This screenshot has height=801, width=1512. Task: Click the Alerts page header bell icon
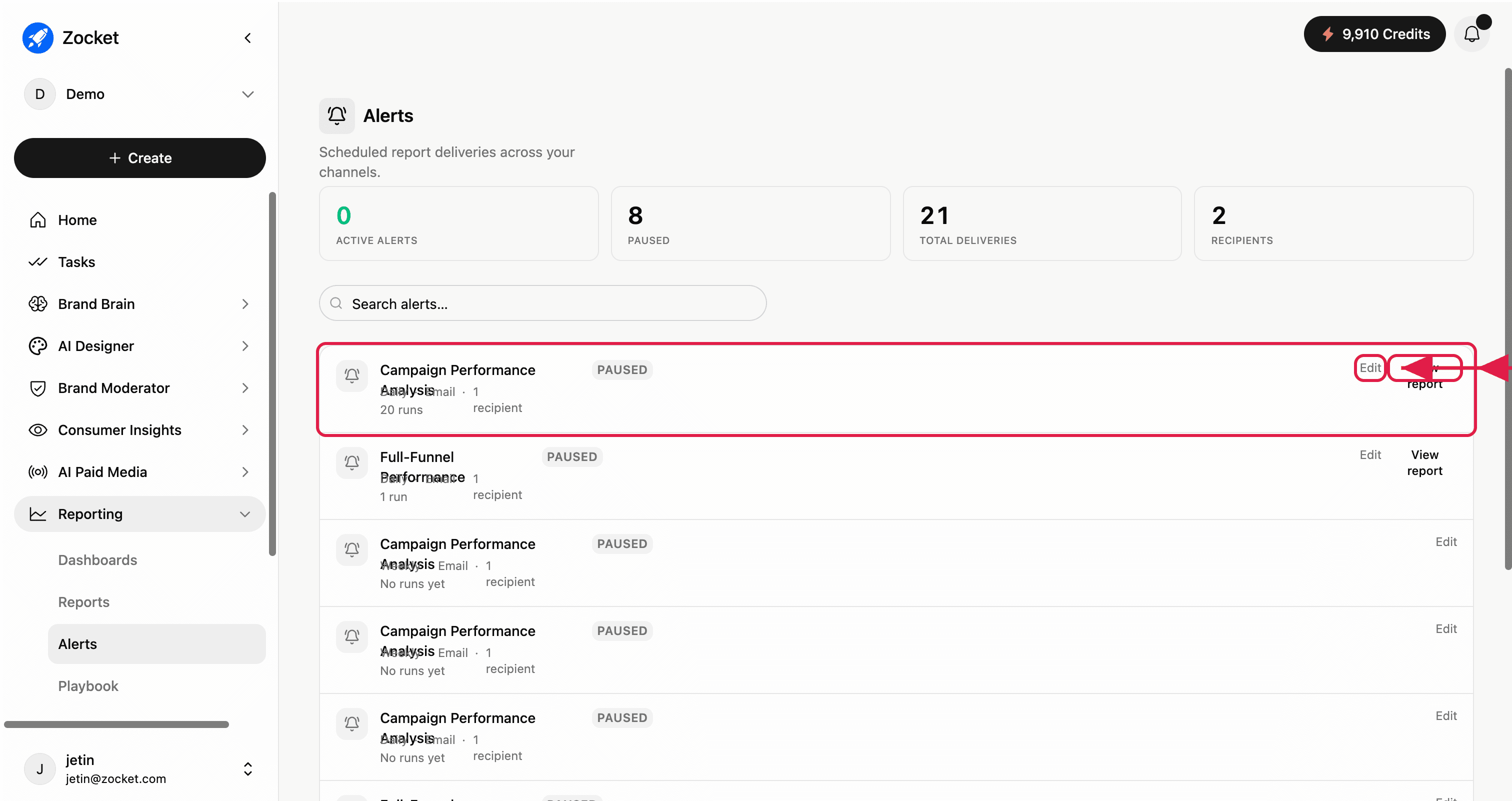[337, 115]
